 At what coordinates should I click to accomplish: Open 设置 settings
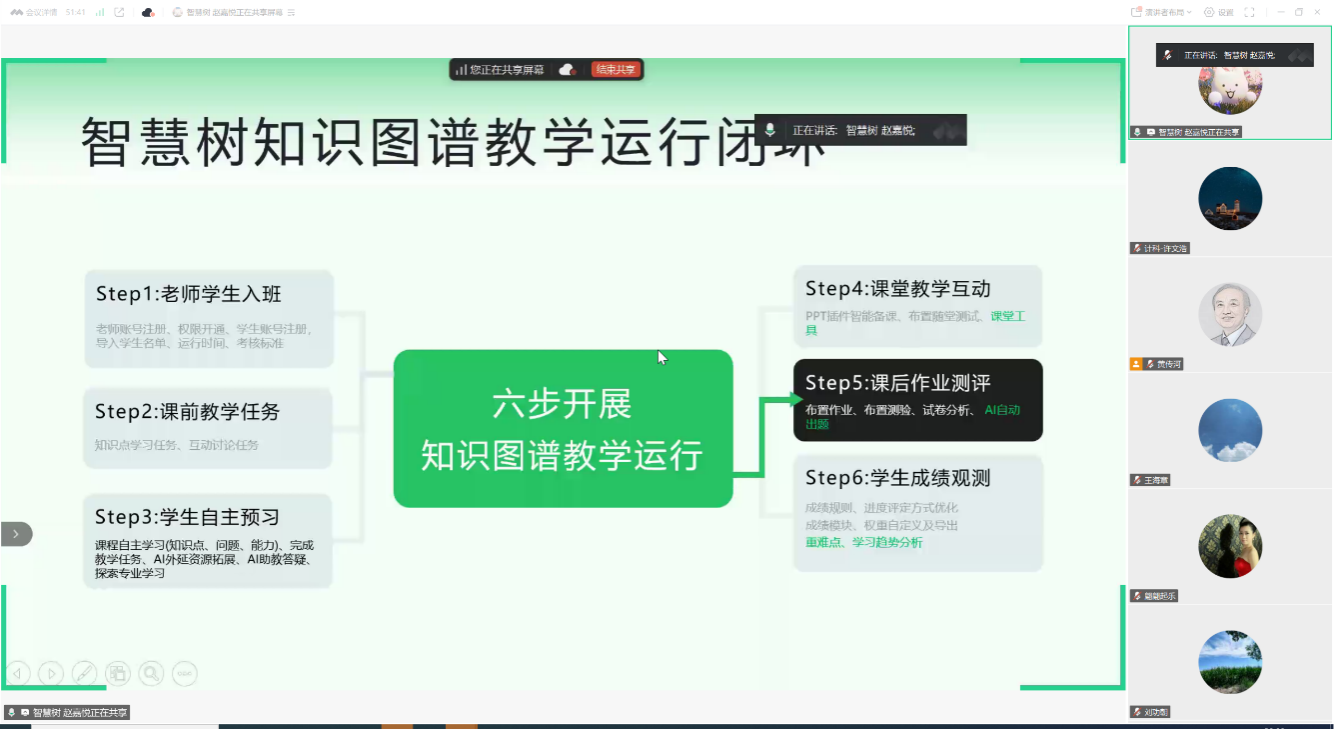pyautogui.click(x=1219, y=12)
